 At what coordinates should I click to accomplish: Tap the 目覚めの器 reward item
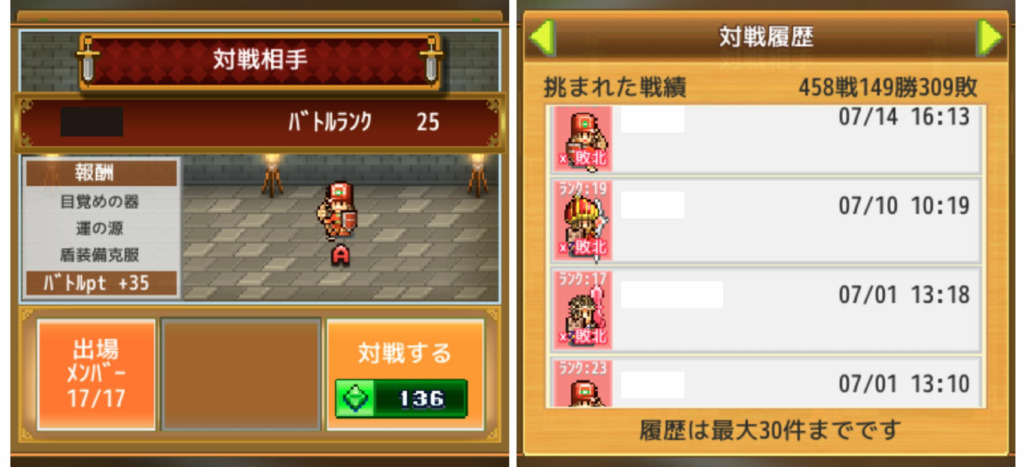pos(100,201)
